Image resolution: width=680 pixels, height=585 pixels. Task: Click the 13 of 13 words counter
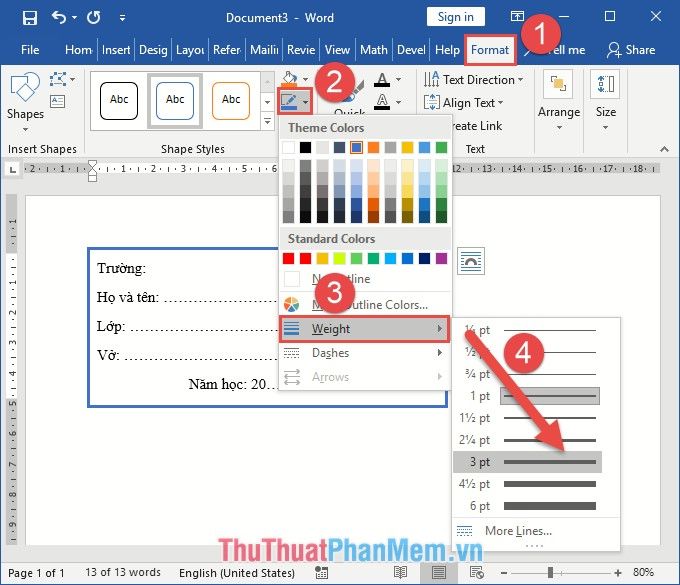tap(123, 573)
